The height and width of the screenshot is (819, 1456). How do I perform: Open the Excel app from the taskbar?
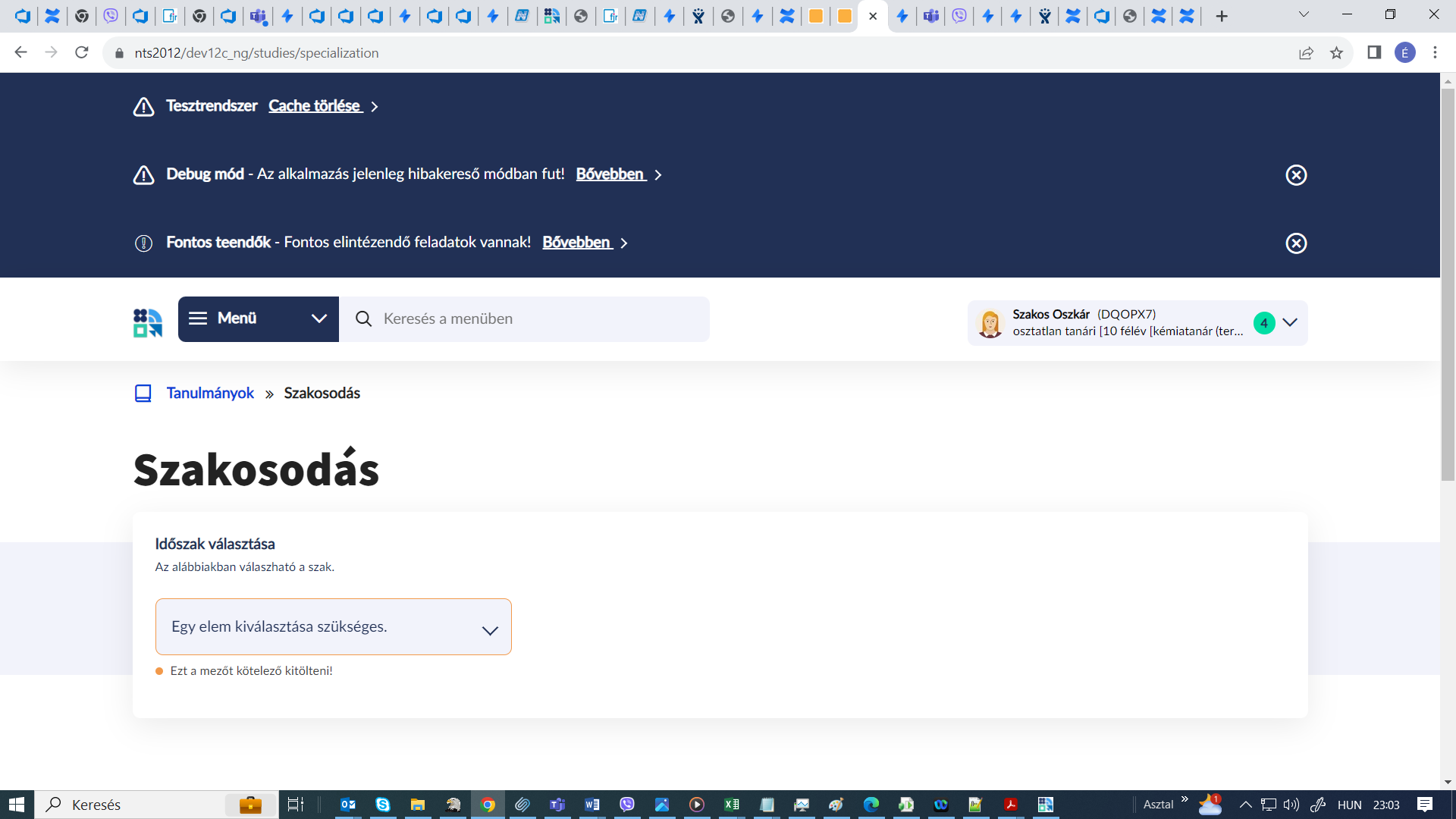[732, 805]
